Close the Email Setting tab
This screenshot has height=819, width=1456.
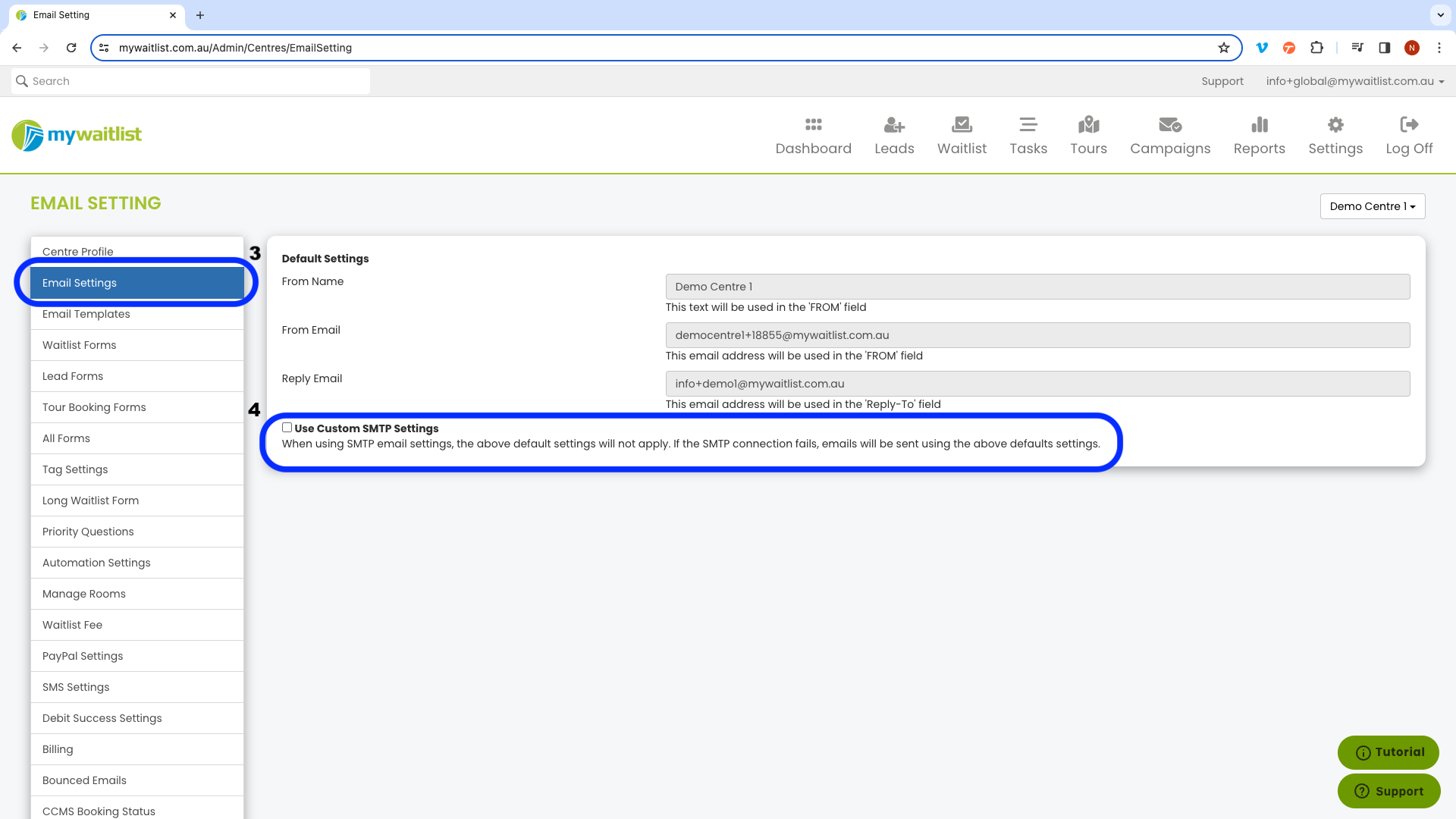(173, 15)
